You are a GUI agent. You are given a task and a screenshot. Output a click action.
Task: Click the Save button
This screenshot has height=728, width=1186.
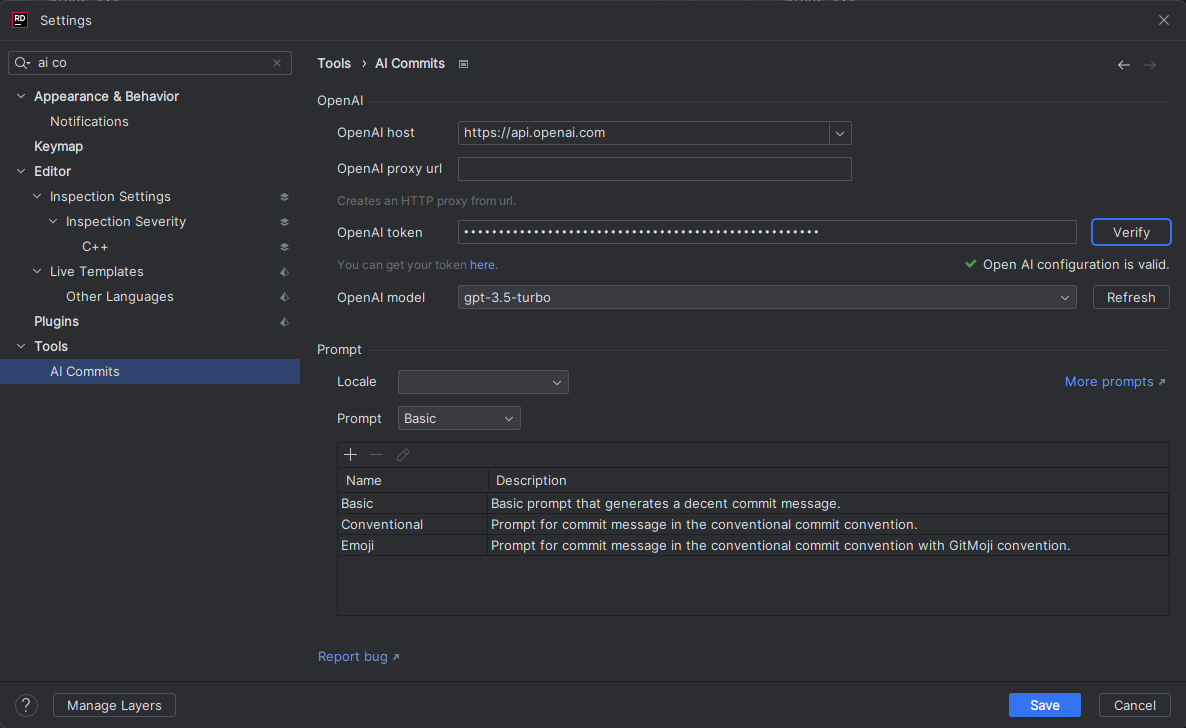tap(1044, 705)
